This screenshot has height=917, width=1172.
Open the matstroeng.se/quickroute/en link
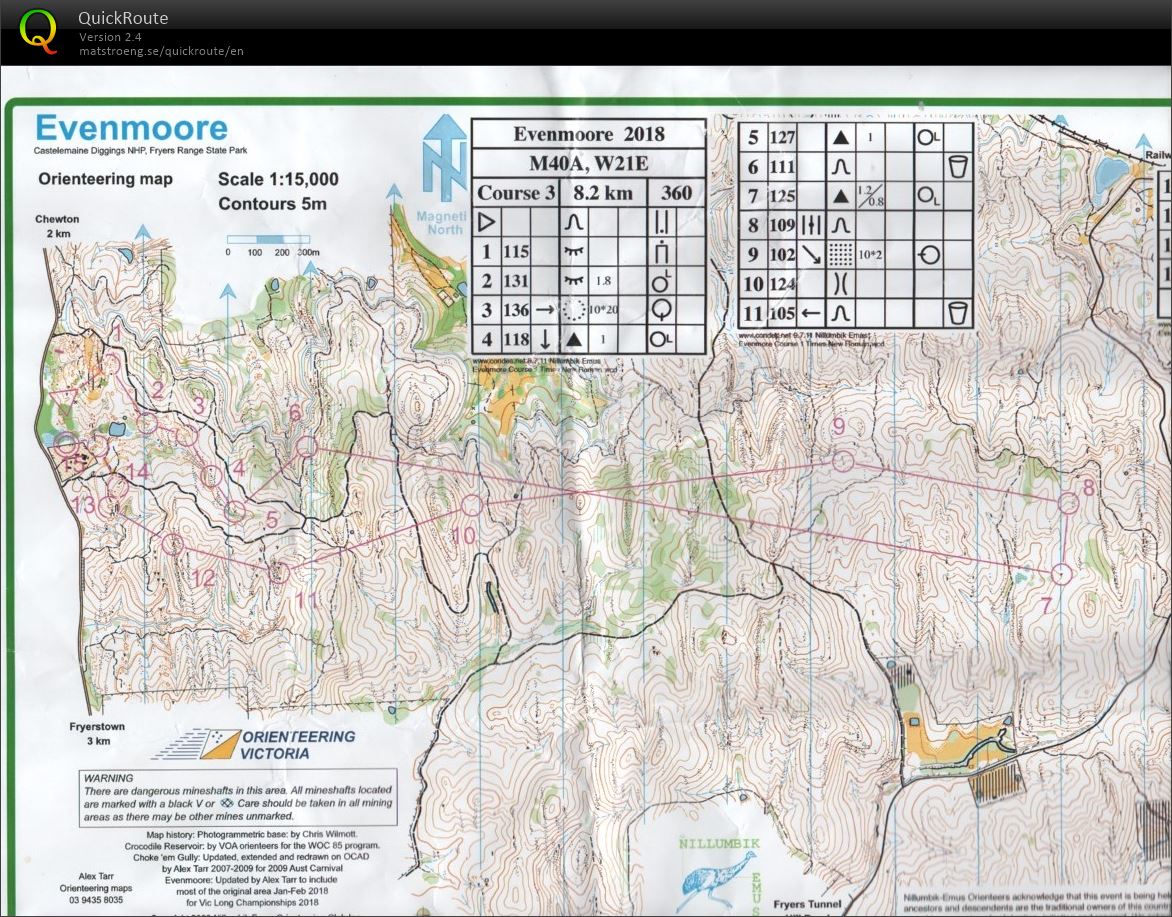click(161, 51)
